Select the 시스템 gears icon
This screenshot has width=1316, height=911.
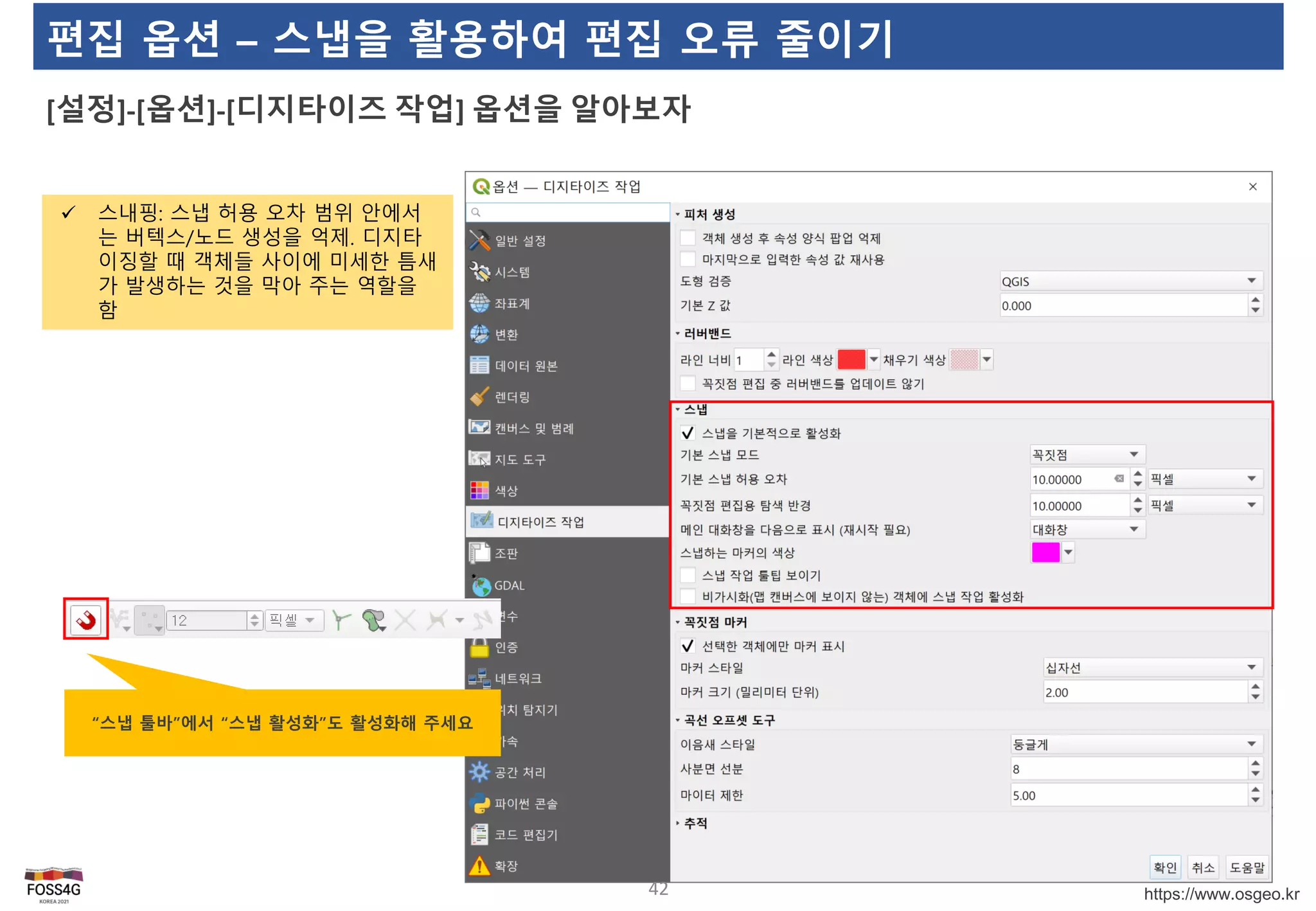click(x=479, y=272)
